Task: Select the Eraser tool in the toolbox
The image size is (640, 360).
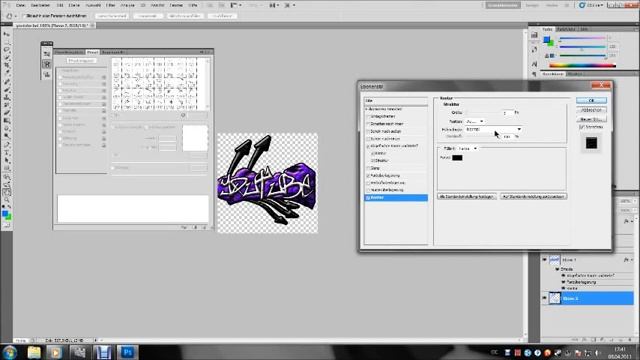Action: 7,113
